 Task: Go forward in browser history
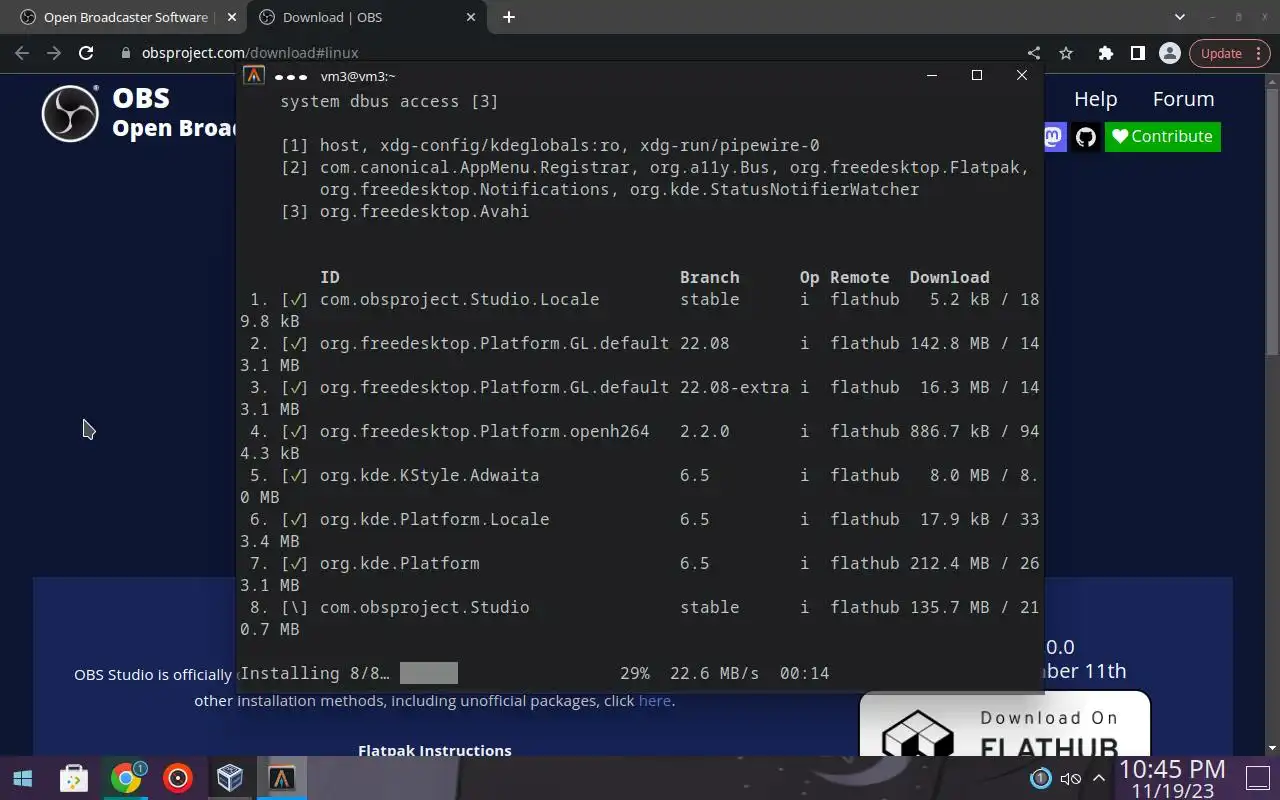(x=54, y=53)
